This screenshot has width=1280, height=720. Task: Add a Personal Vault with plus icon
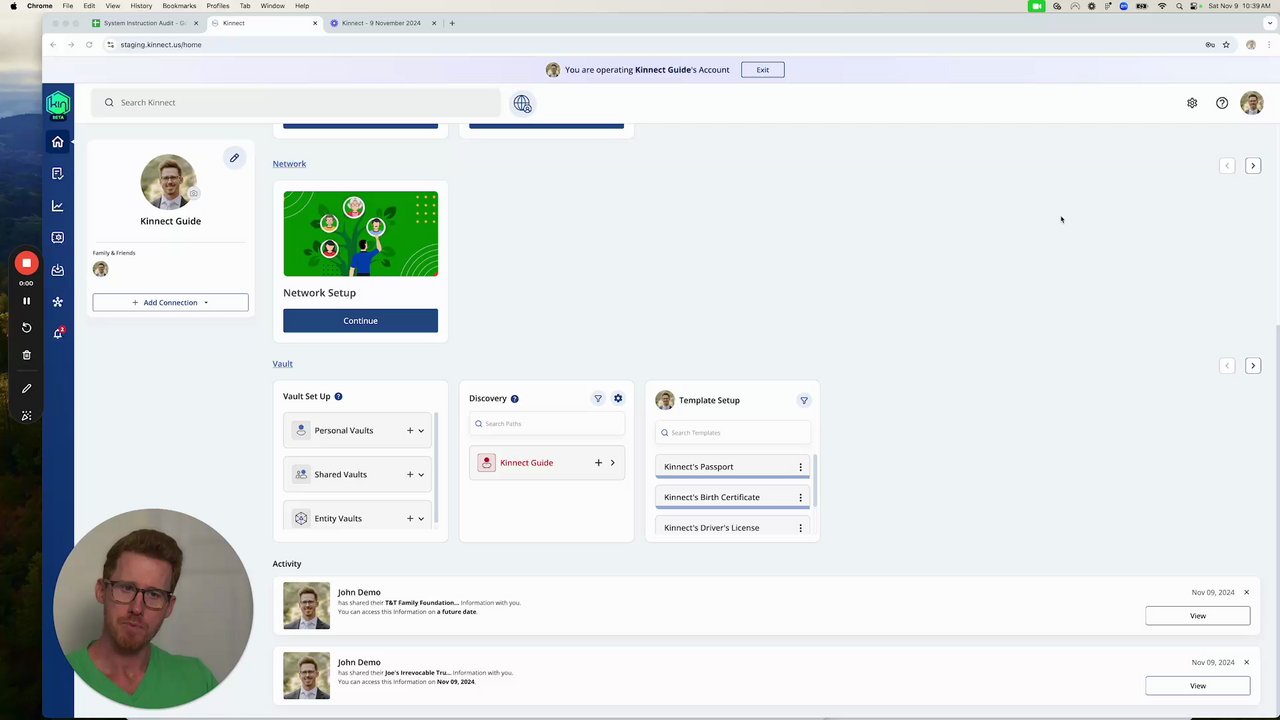point(409,431)
